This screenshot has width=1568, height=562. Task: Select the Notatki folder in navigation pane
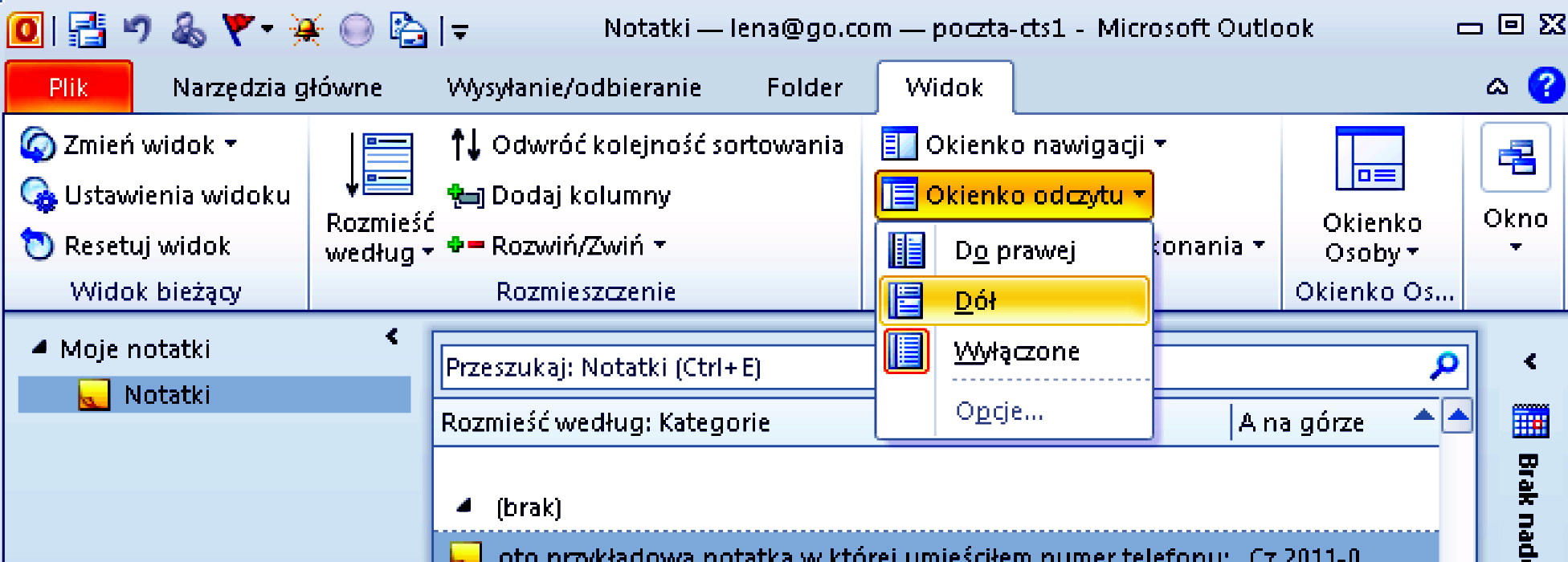(x=167, y=395)
